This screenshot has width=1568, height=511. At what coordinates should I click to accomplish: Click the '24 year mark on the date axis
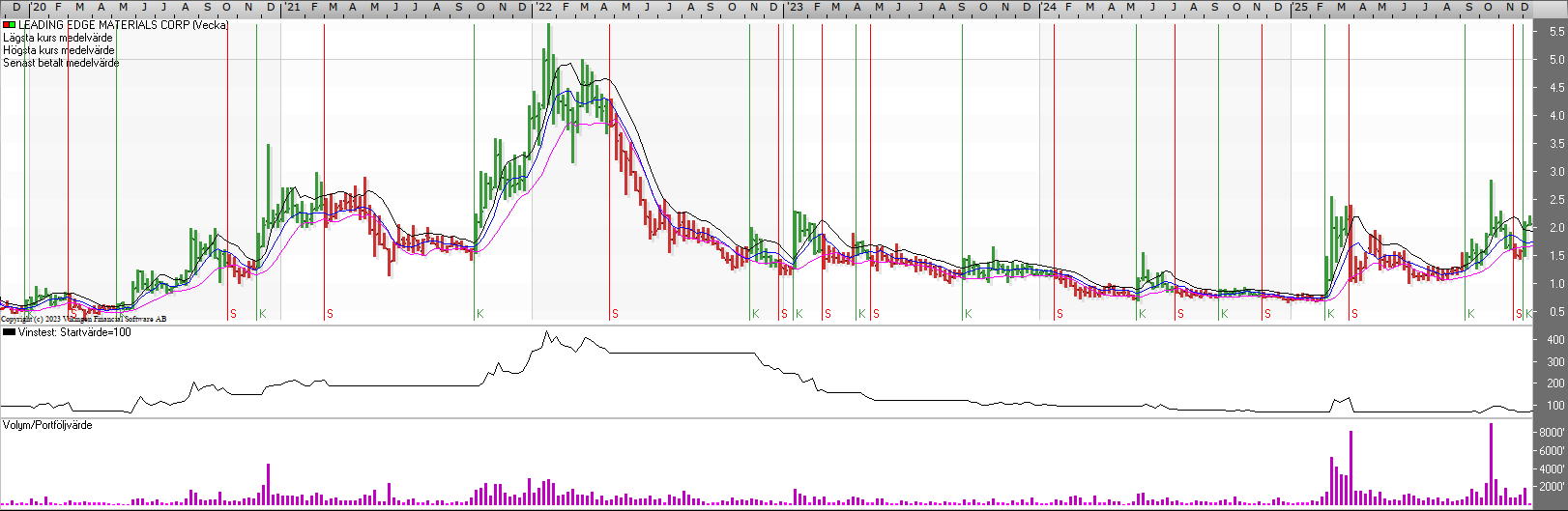pyautogui.click(x=1048, y=8)
